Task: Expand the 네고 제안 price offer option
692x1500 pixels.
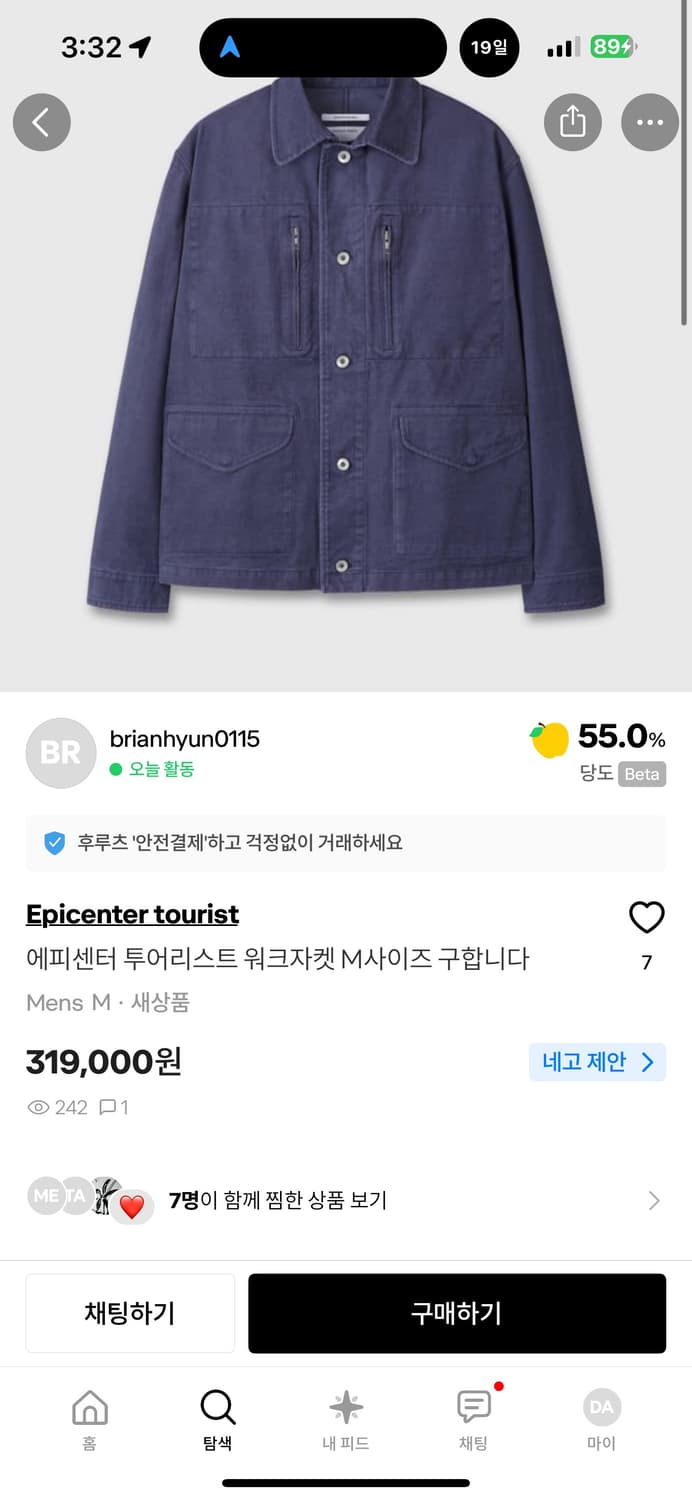Action: [597, 1062]
